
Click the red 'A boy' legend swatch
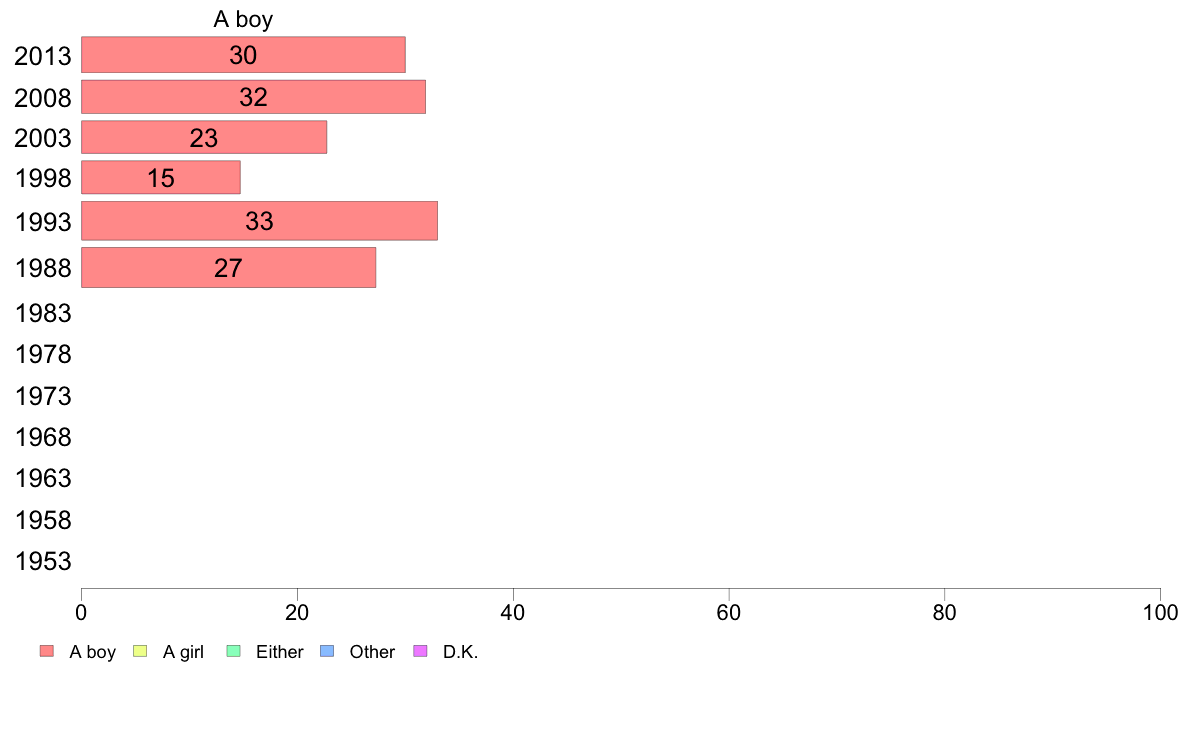47,651
